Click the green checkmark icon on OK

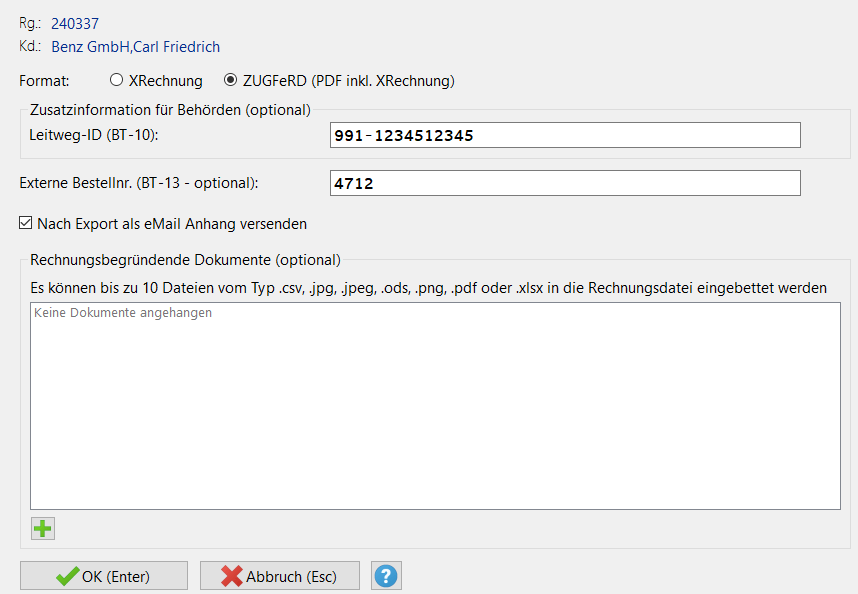(x=68, y=576)
